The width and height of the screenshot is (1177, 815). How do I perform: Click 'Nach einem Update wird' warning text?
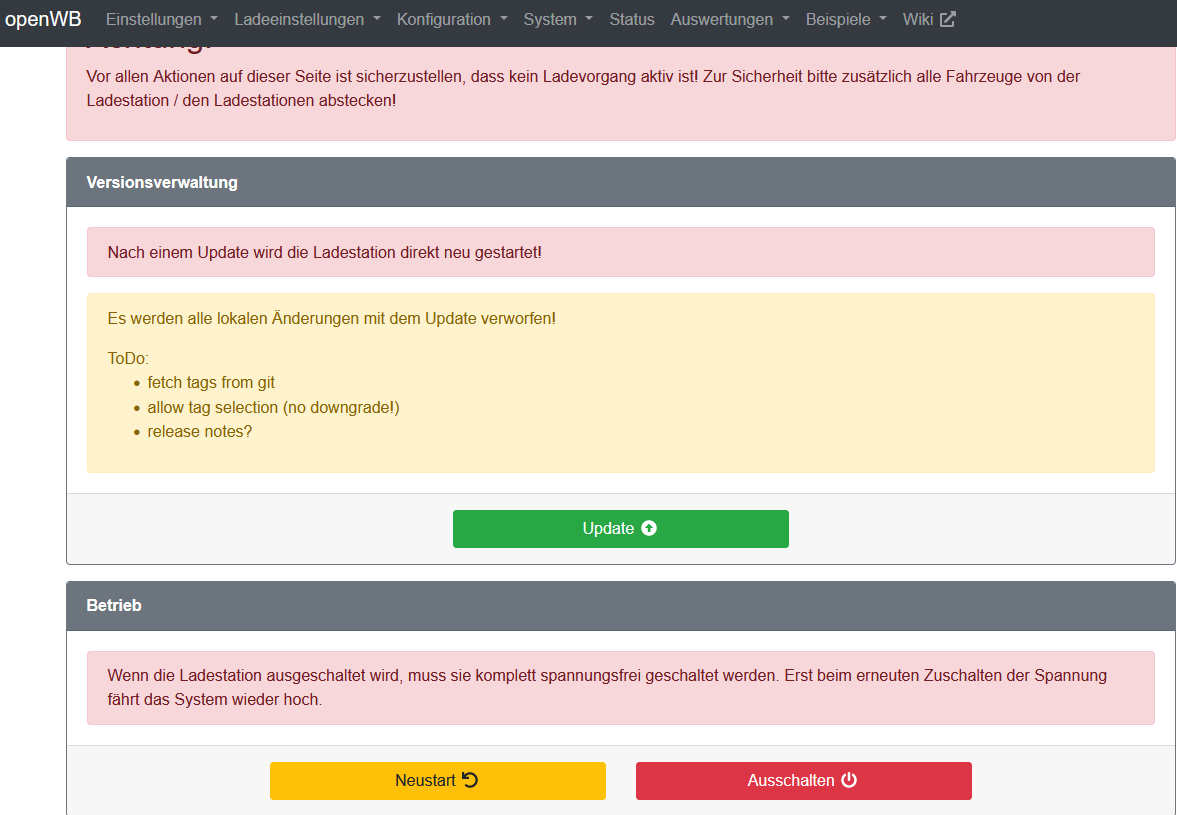pyautogui.click(x=324, y=252)
